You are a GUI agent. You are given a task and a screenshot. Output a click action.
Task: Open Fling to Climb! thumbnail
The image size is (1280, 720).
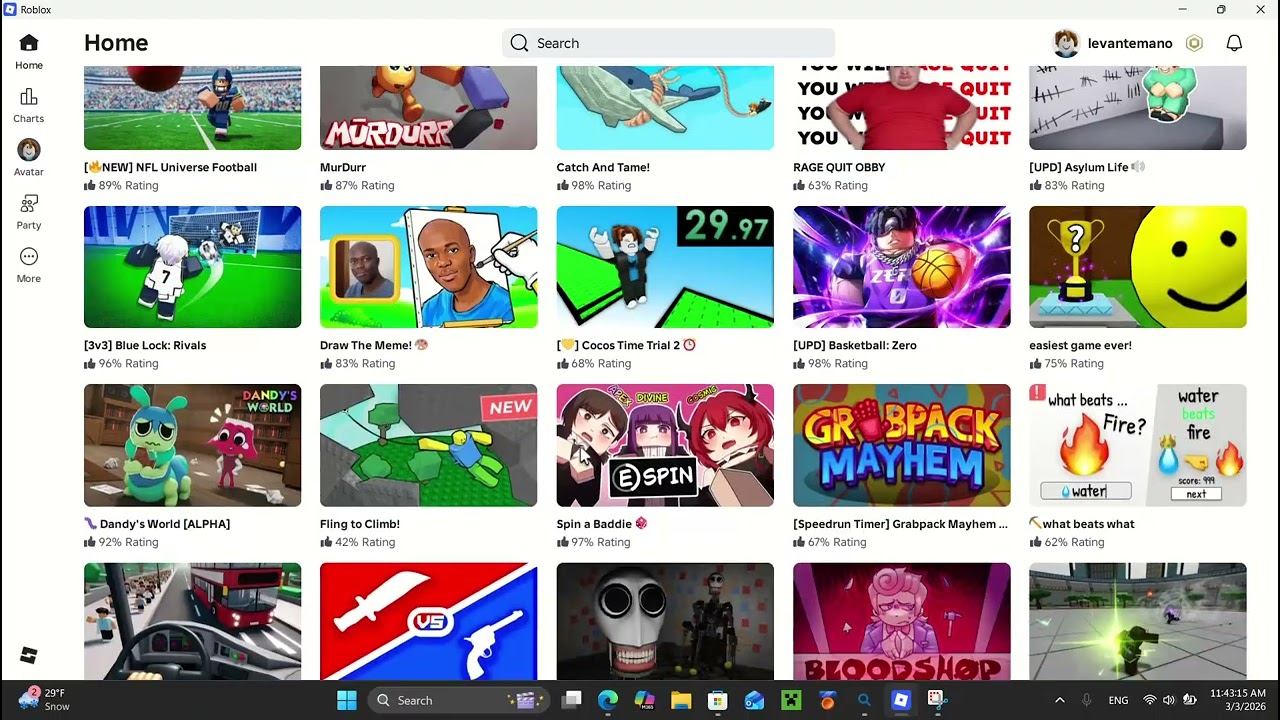428,445
